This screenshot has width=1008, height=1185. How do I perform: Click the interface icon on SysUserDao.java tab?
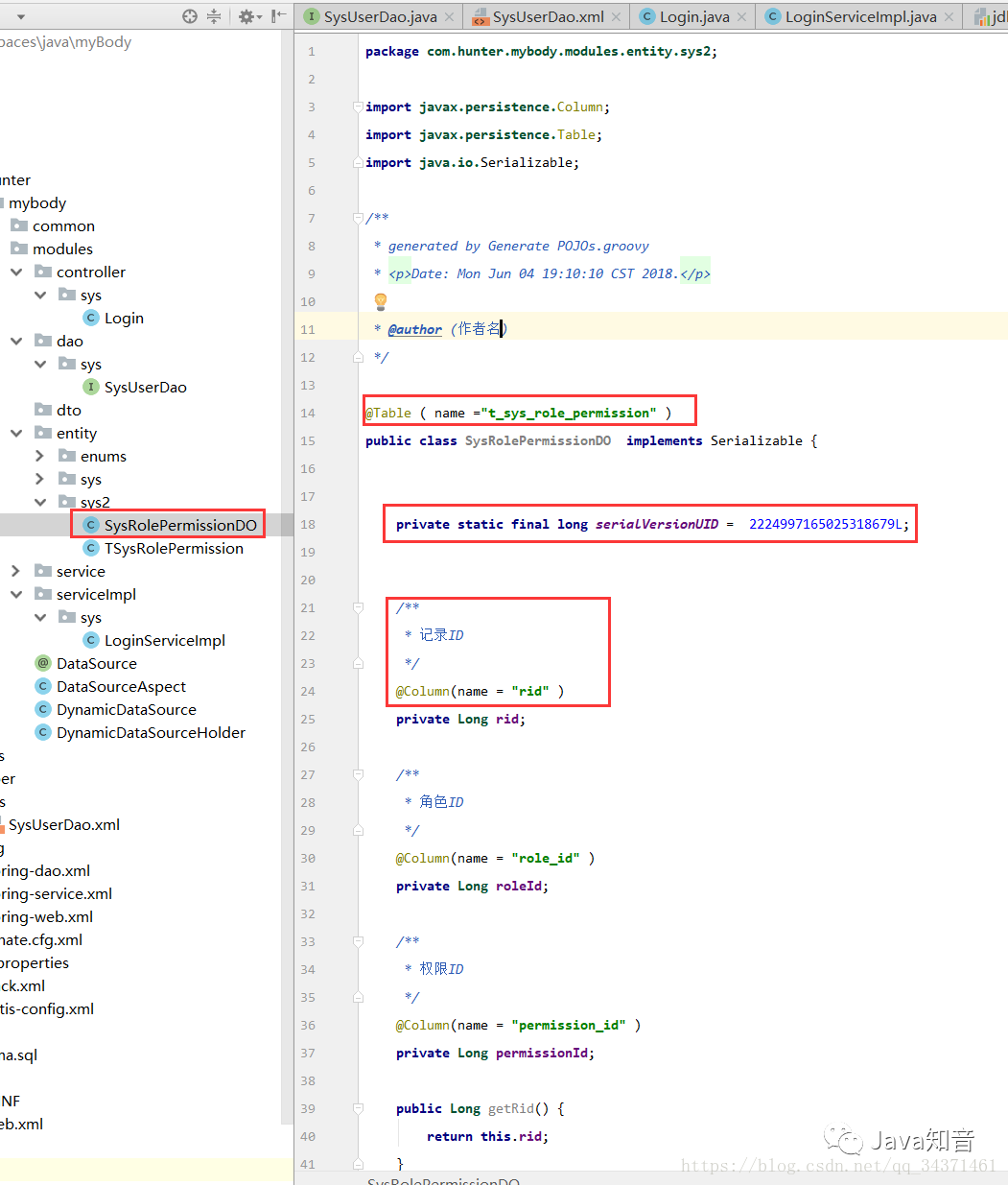[x=311, y=16]
